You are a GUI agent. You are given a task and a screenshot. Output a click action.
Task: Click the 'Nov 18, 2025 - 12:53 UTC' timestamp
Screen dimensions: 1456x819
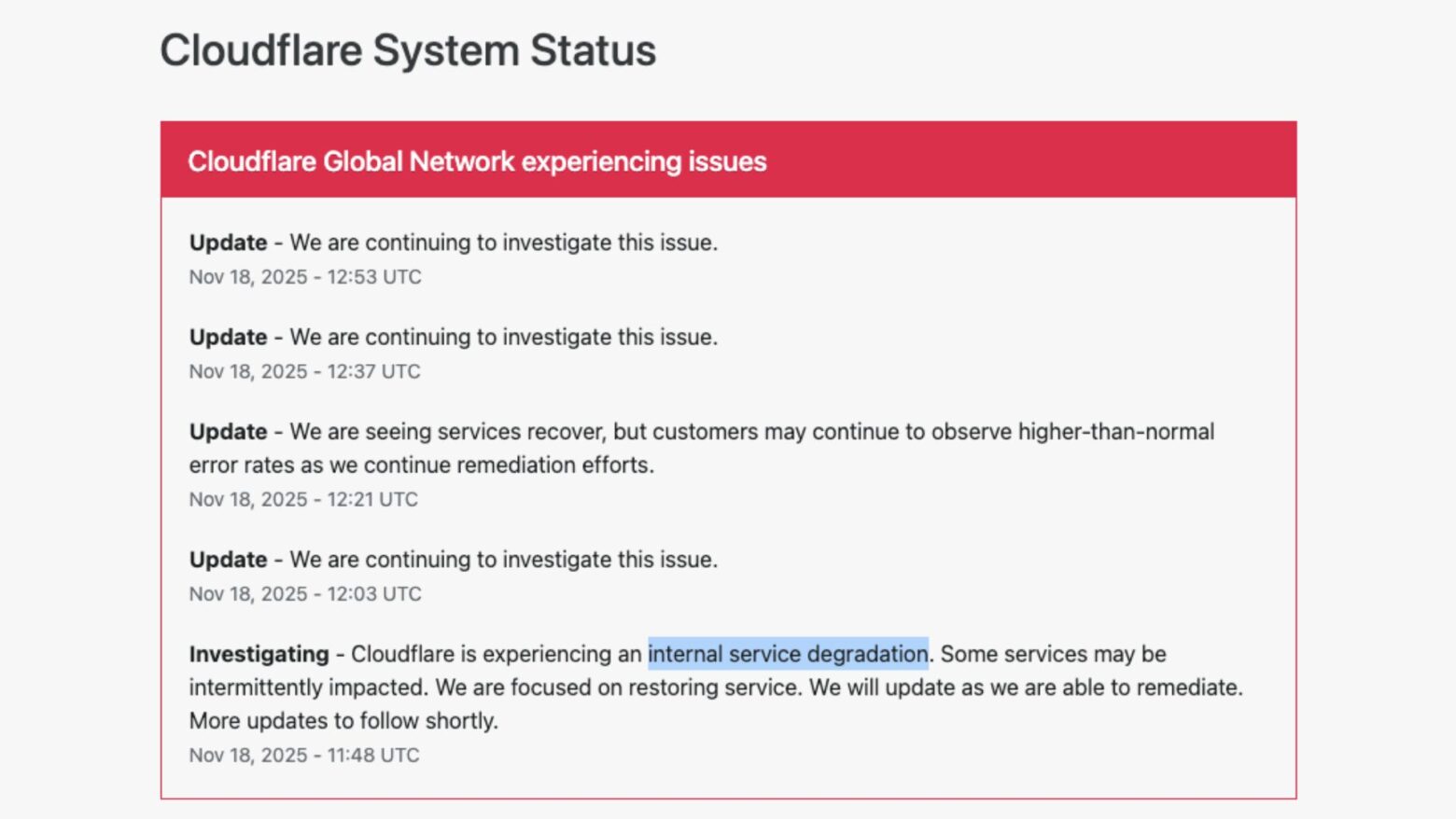coord(305,277)
